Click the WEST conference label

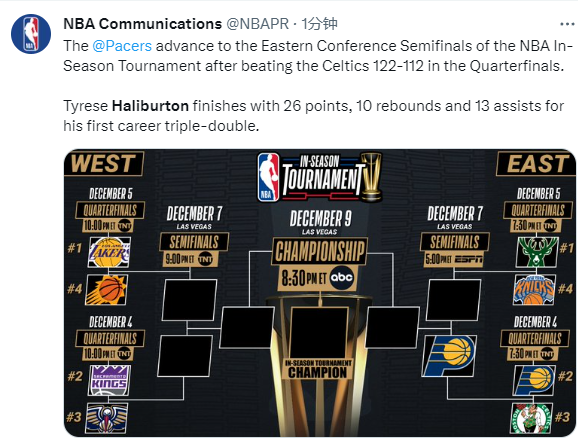coord(104,164)
